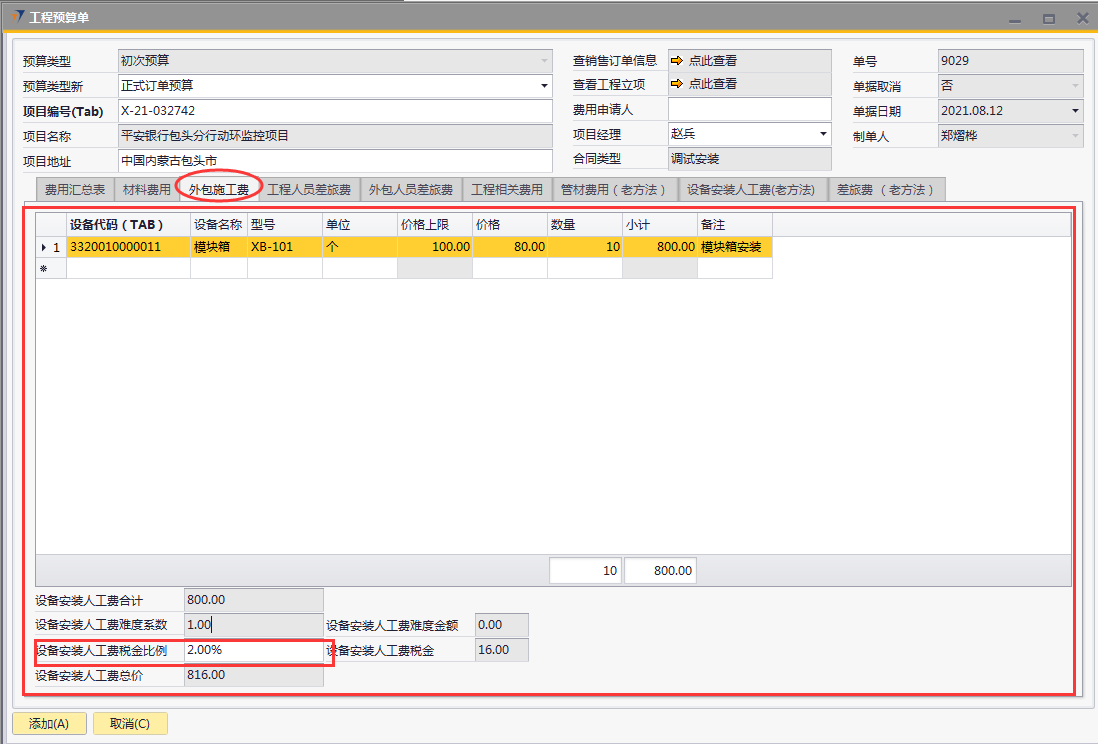Click the arrow icon beside 查销售订单信息
1098x744 pixels.
(677, 61)
